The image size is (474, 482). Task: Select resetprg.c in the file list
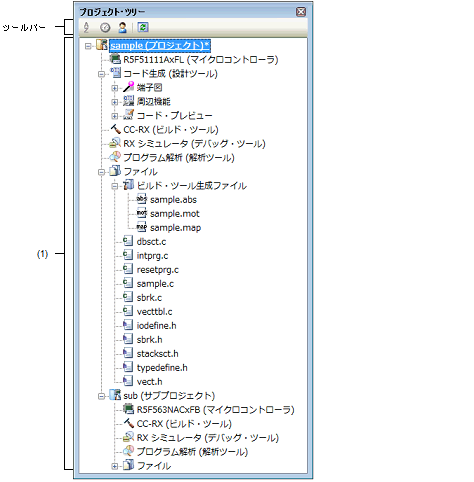coord(158,270)
